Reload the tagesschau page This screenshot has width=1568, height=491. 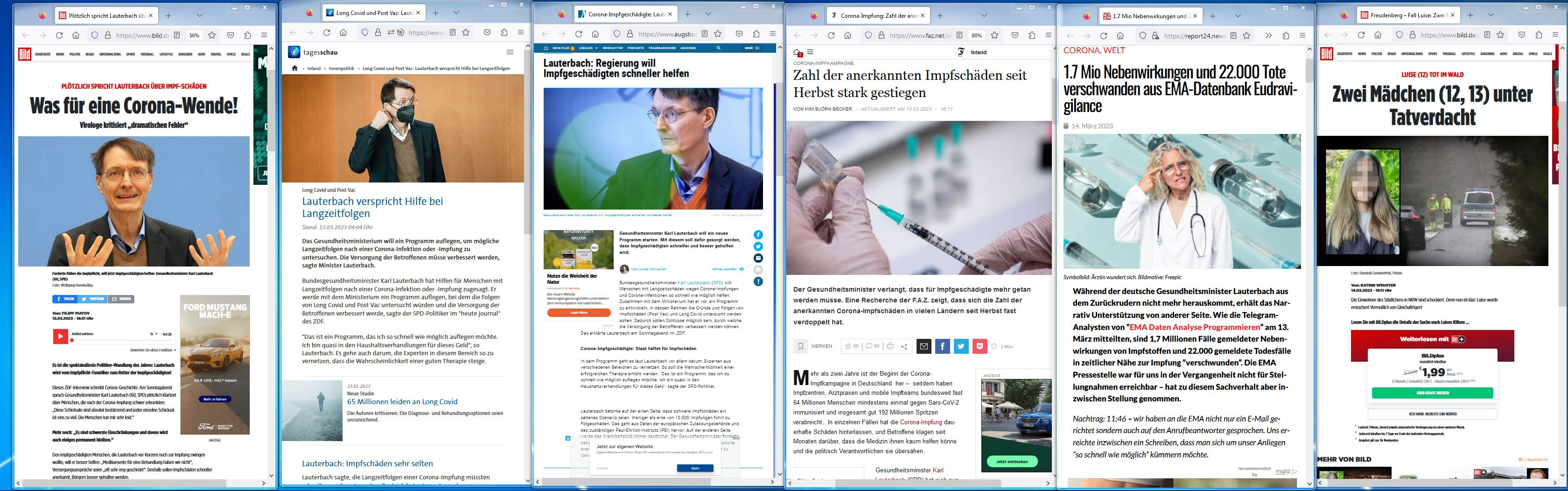[326, 32]
